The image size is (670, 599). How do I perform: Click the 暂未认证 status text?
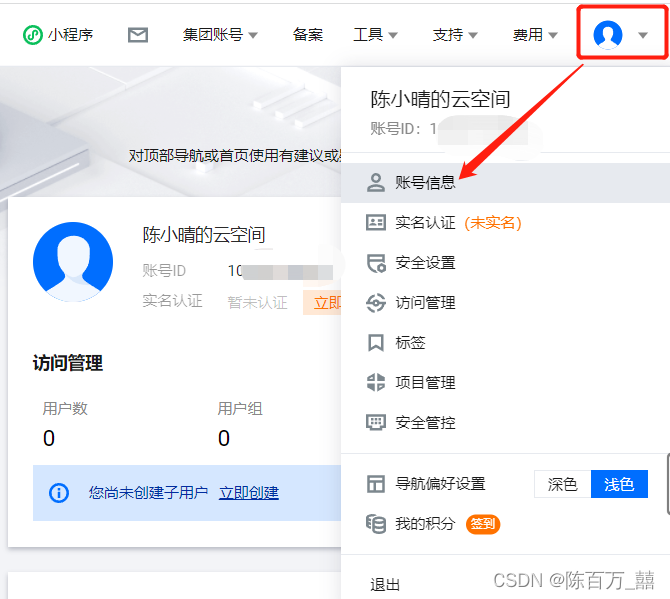[x=258, y=302]
